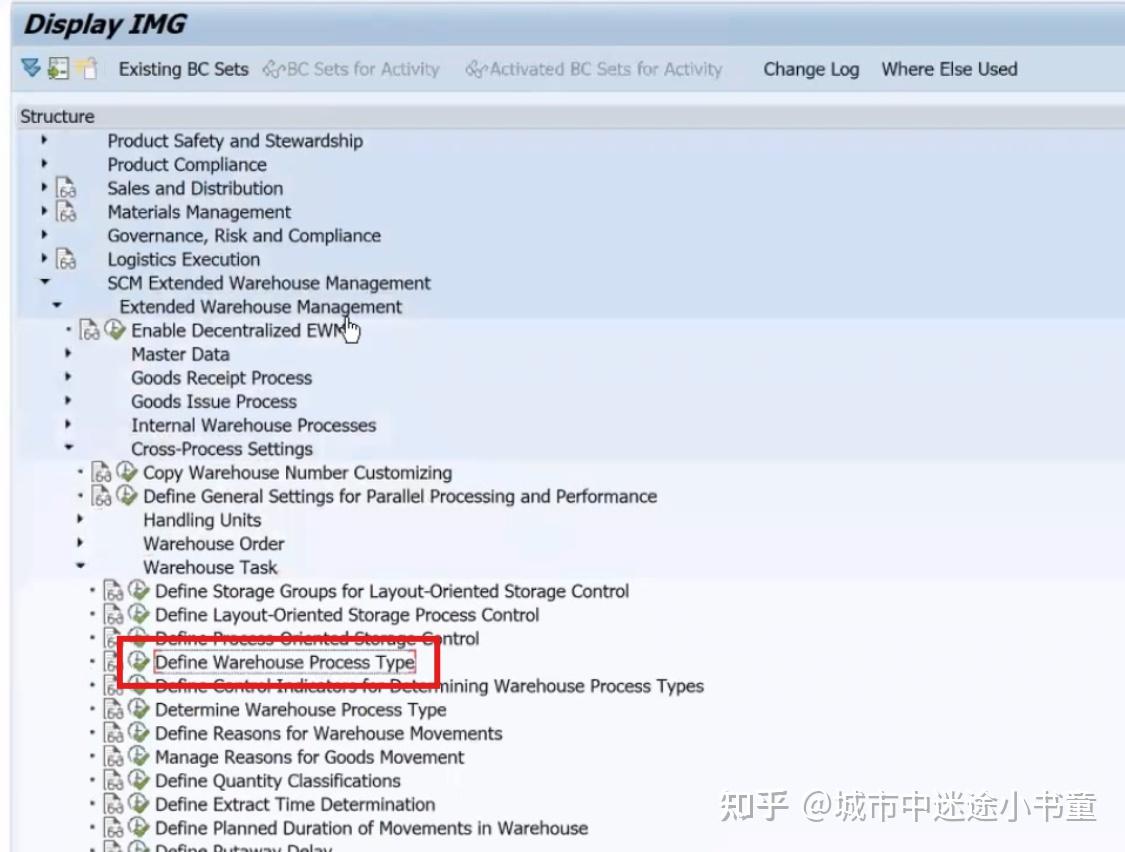Select Manage Reasons for Goods Movement text
The height and width of the screenshot is (852, 1125).
(309, 757)
